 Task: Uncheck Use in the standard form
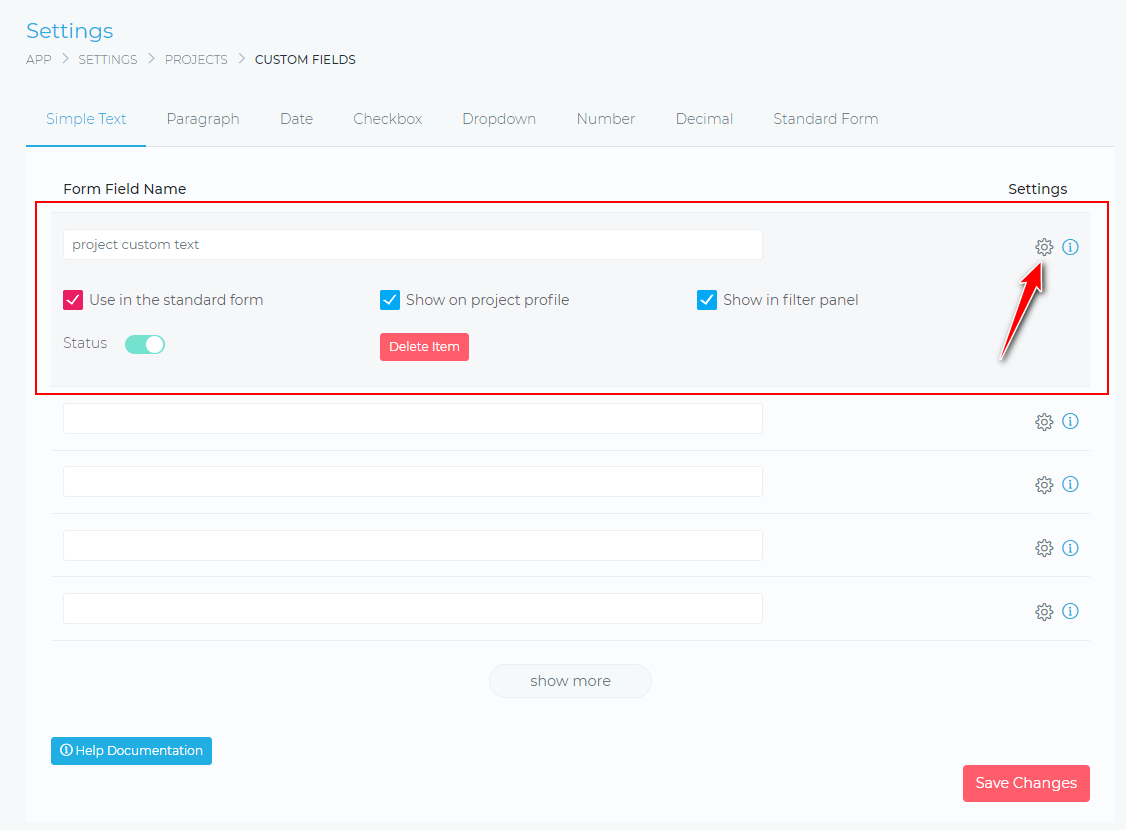click(73, 299)
